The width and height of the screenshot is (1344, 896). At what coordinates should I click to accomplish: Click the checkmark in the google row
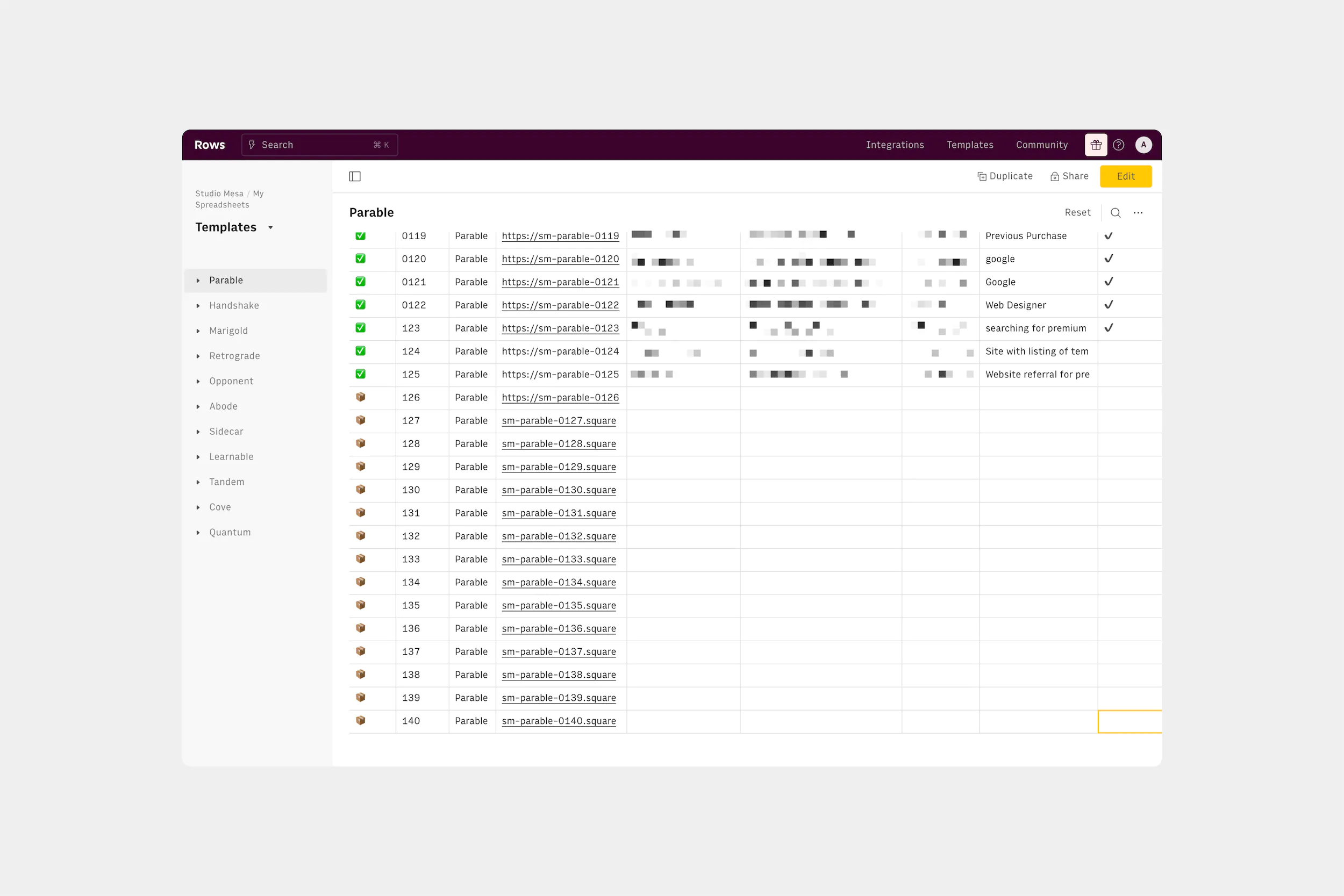(1108, 259)
